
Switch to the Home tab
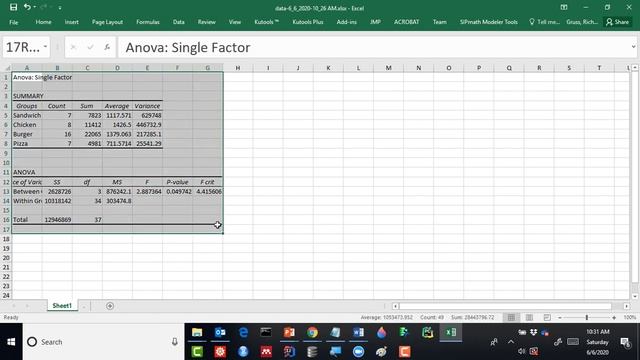pyautogui.click(x=43, y=22)
